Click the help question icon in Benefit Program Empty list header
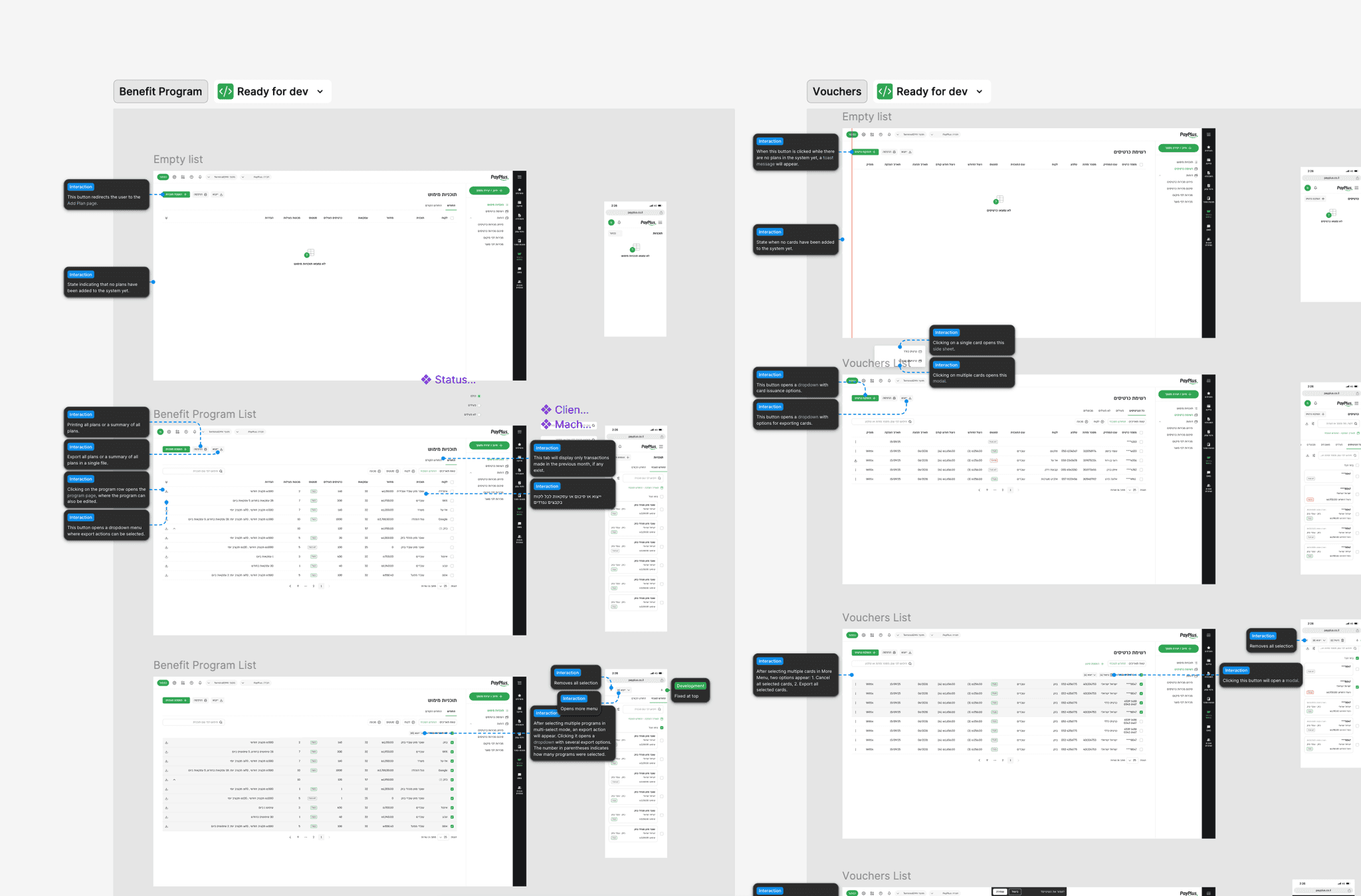 (191, 177)
